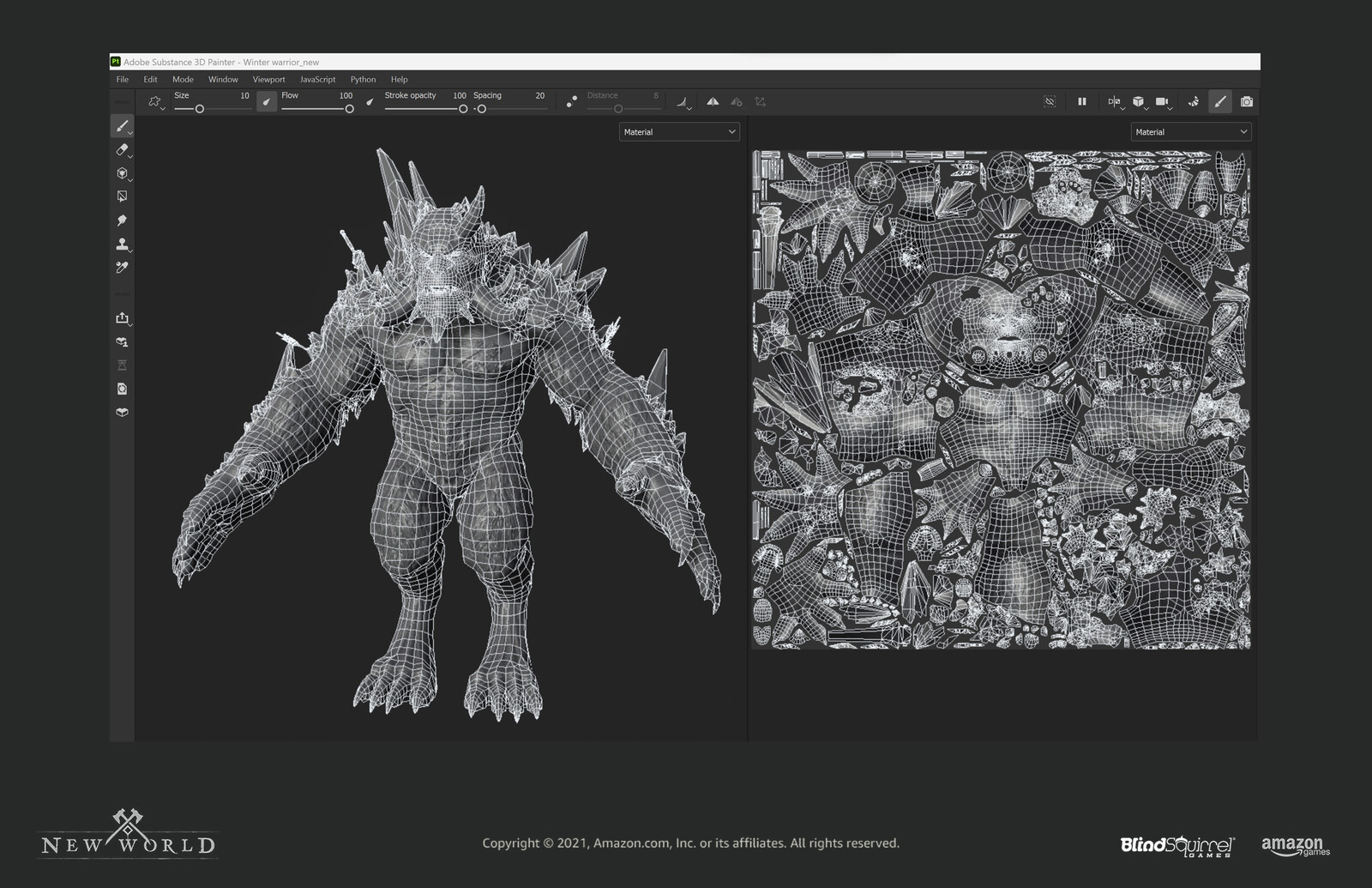
Task: Open the Resource updater icon
Action: coord(122,389)
